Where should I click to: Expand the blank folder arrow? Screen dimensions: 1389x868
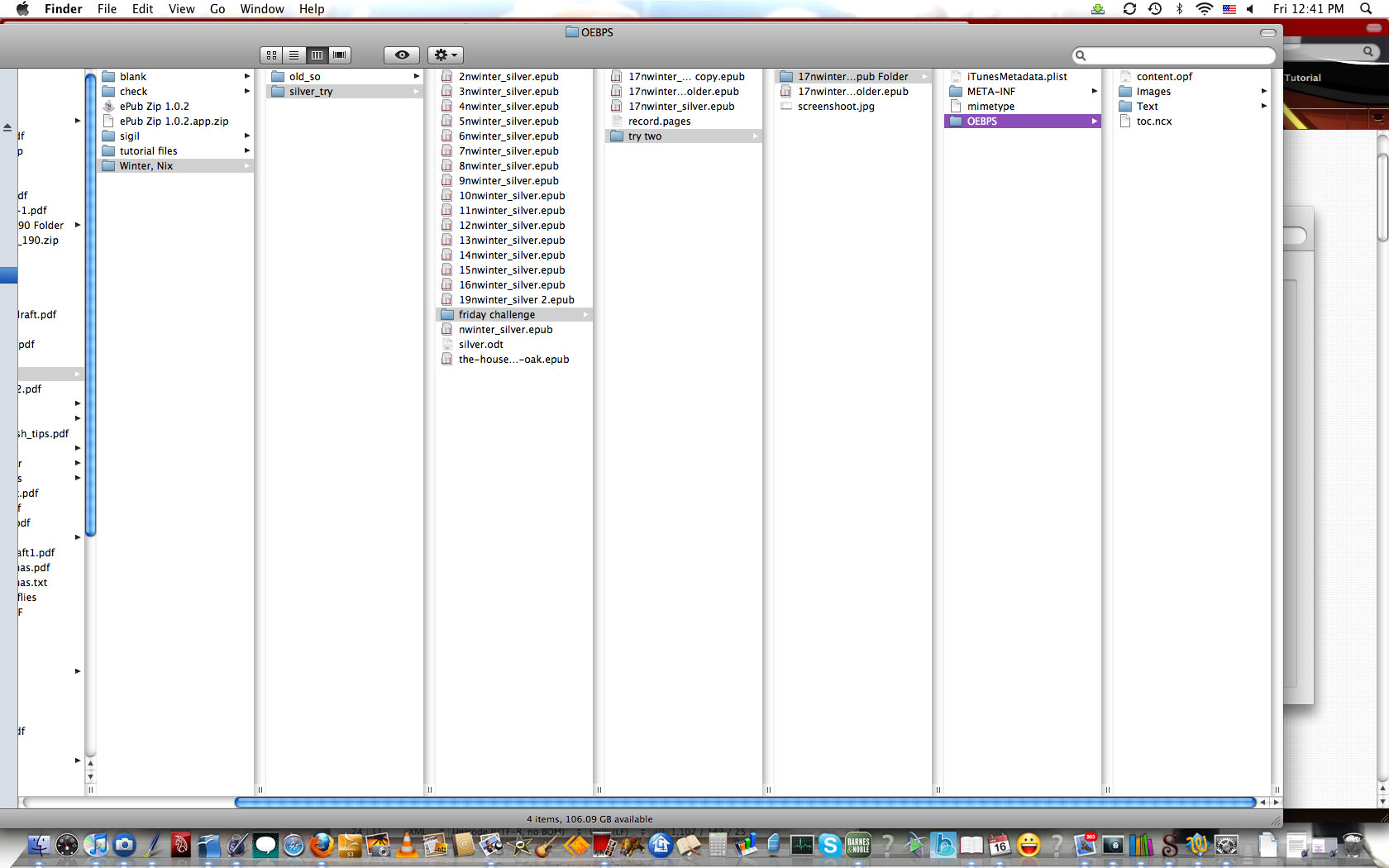coord(246,76)
